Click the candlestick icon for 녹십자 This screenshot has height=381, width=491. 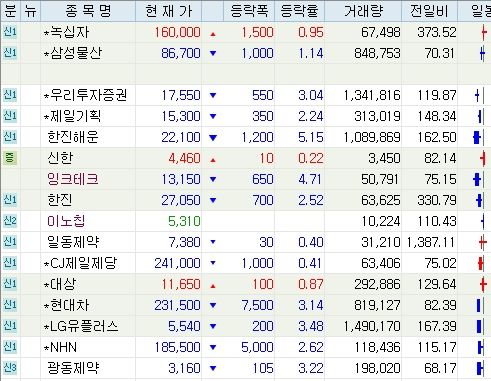point(484,33)
